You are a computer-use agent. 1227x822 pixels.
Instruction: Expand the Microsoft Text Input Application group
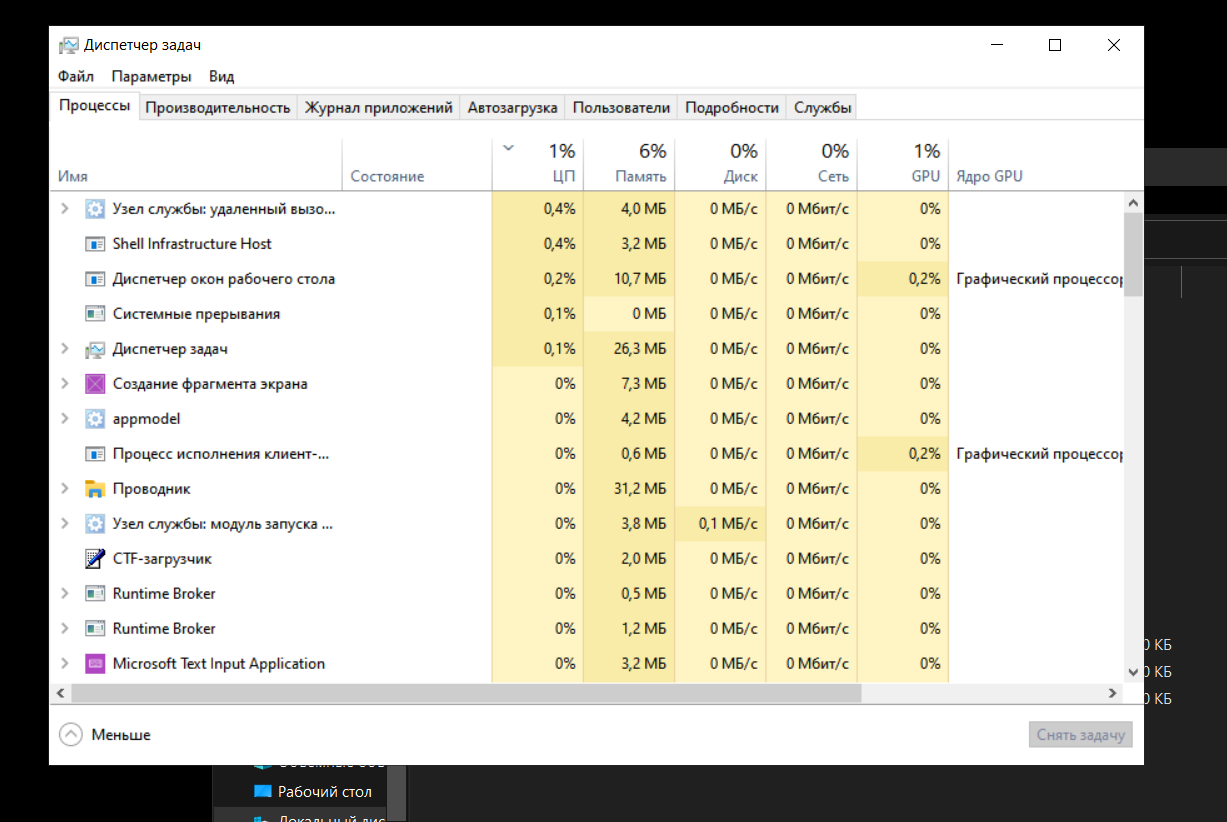[65, 664]
